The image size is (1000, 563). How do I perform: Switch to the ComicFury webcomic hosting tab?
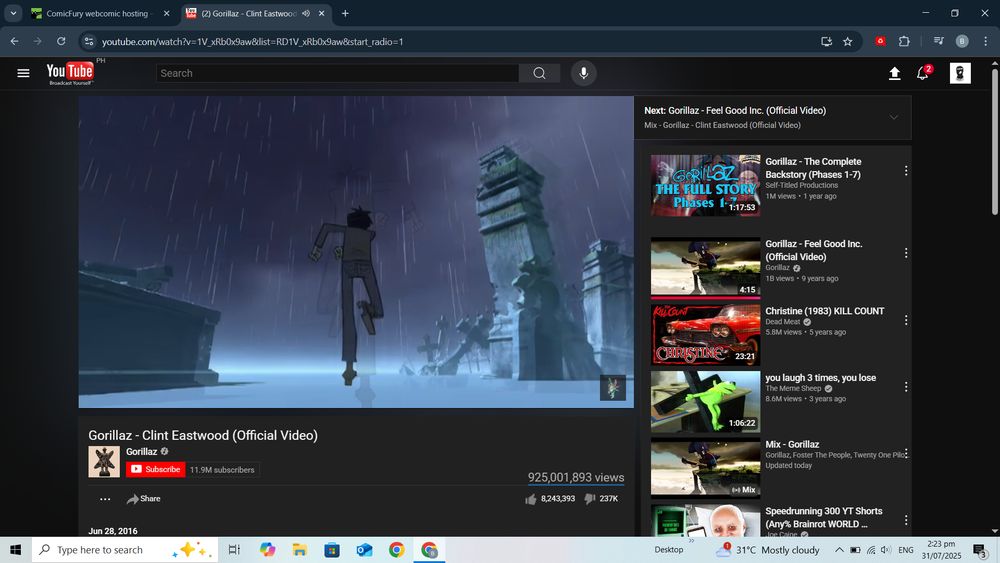[x=96, y=13]
